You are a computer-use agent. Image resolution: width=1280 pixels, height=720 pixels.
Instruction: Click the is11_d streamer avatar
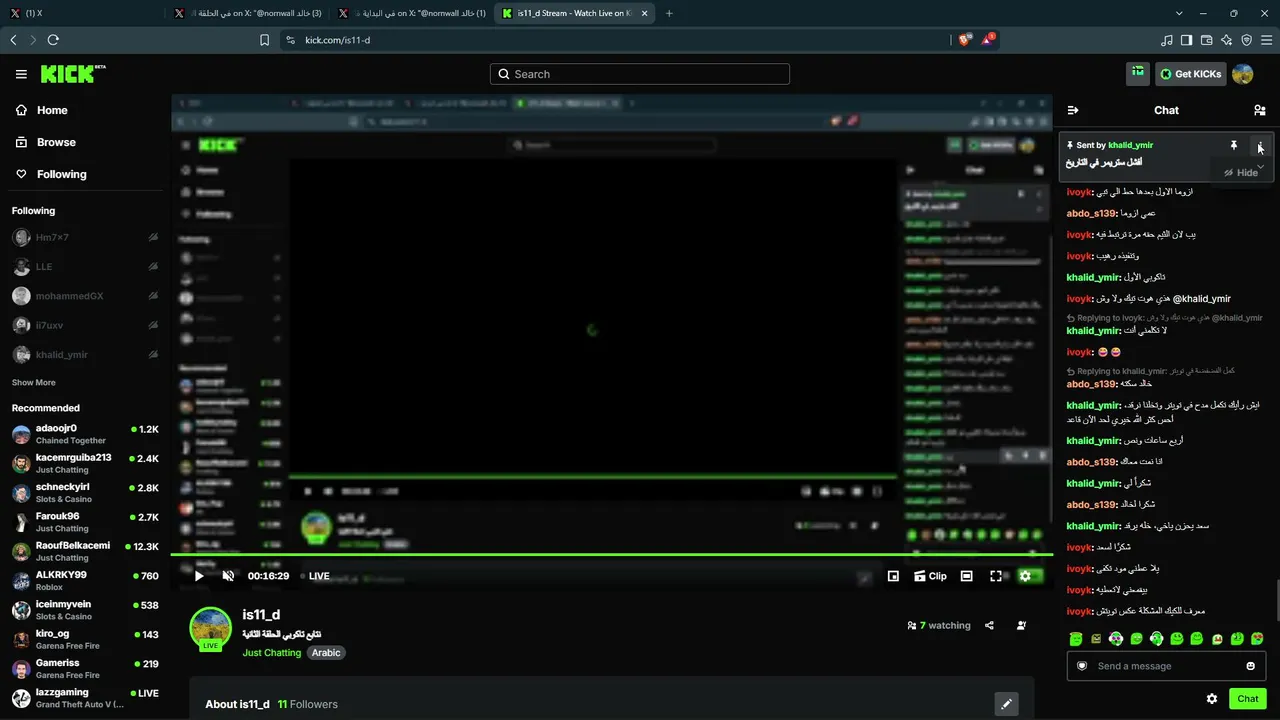click(x=211, y=628)
